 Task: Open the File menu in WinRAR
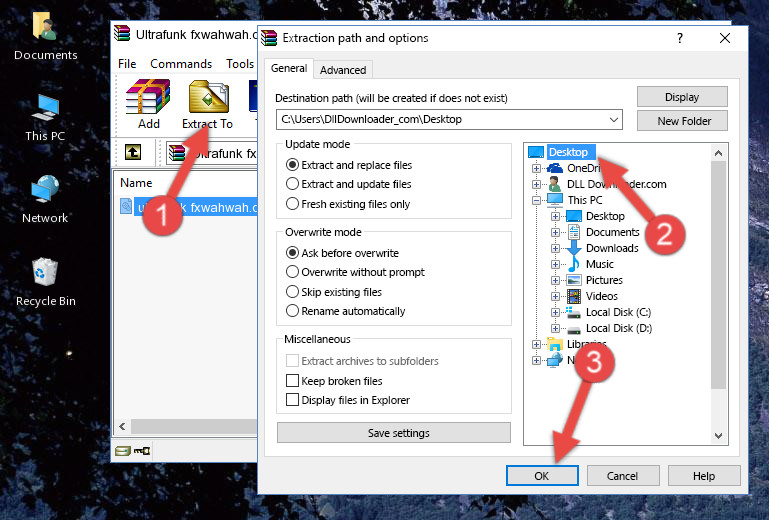click(127, 64)
